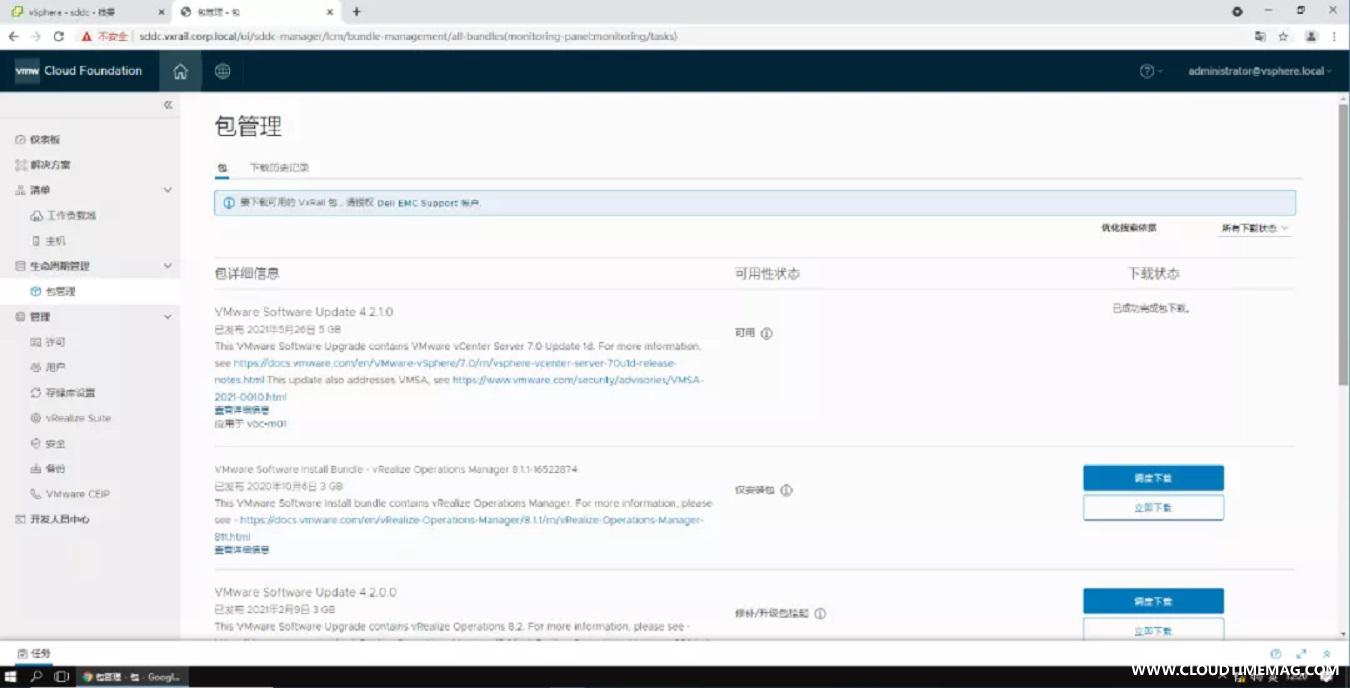Open 许可 in the sidebar
This screenshot has width=1350, height=688.
[x=55, y=342]
